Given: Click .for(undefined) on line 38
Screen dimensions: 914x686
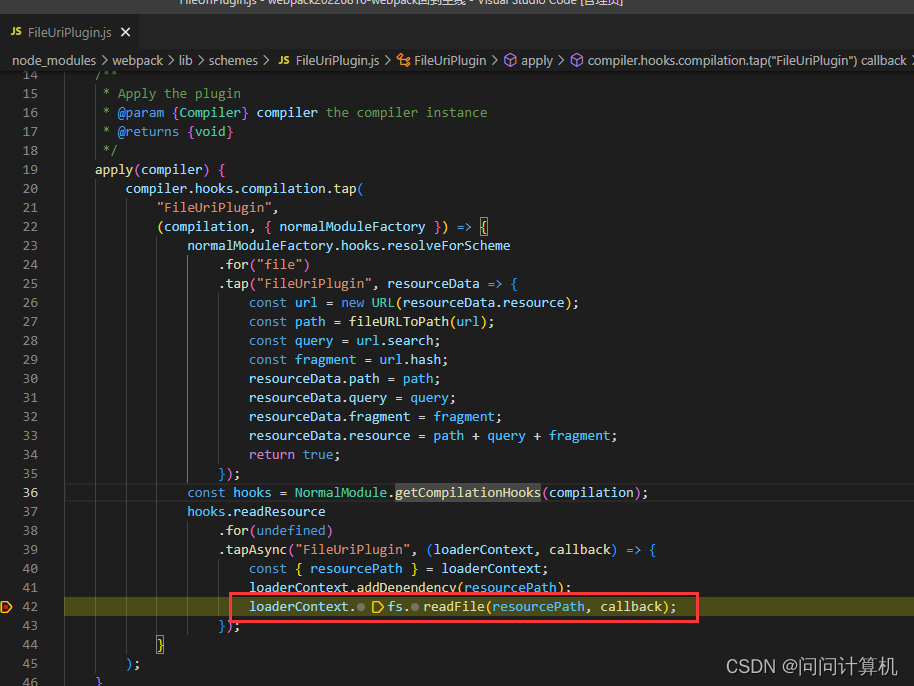Looking at the screenshot, I should [276, 531].
